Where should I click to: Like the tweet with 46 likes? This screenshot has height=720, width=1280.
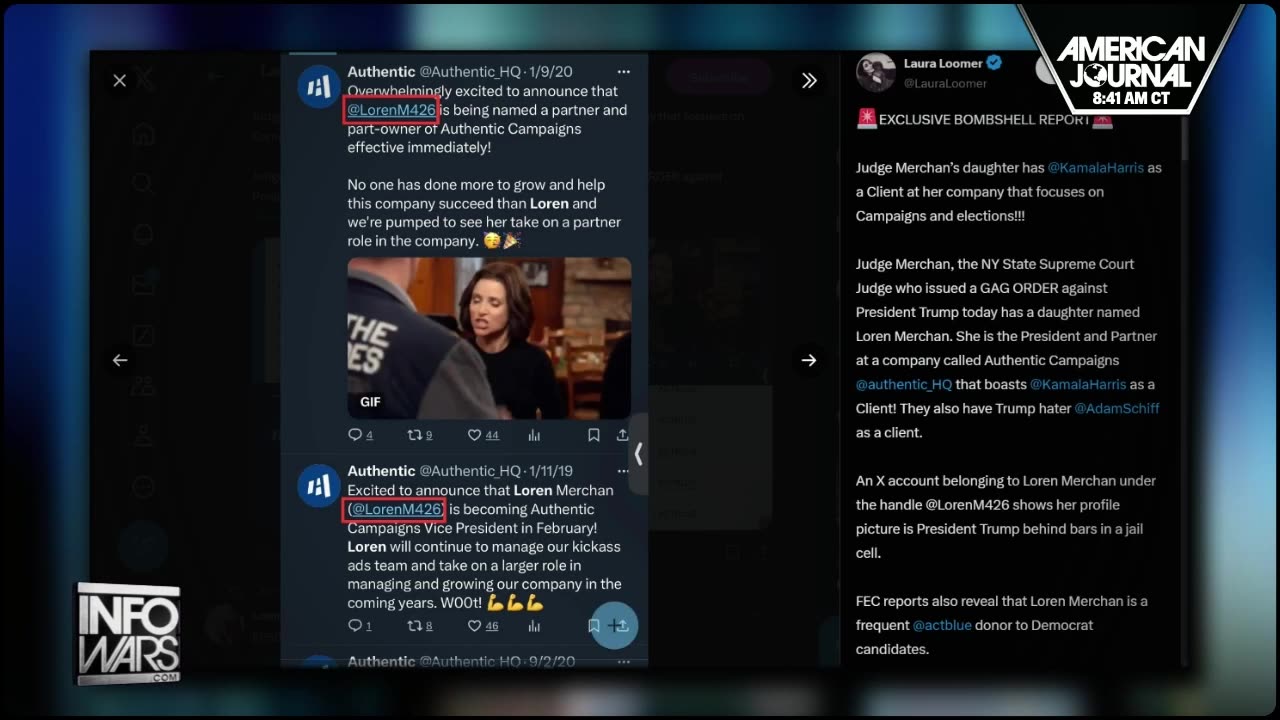(484, 626)
